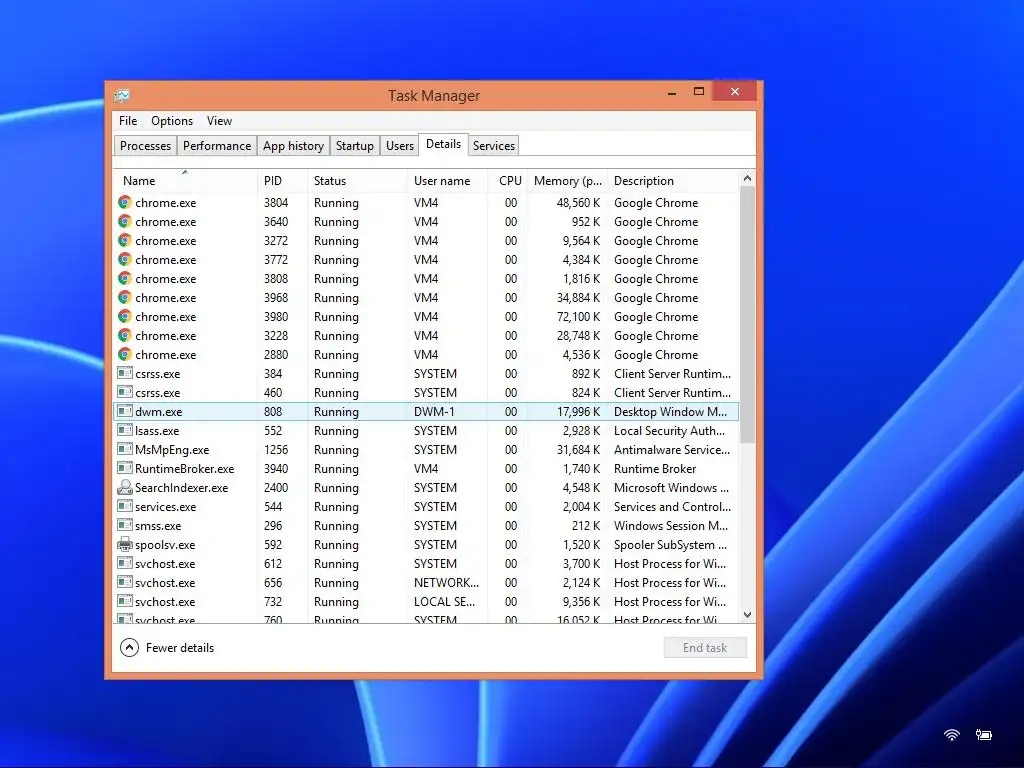Open the View menu
The width and height of the screenshot is (1024, 768).
coord(219,121)
